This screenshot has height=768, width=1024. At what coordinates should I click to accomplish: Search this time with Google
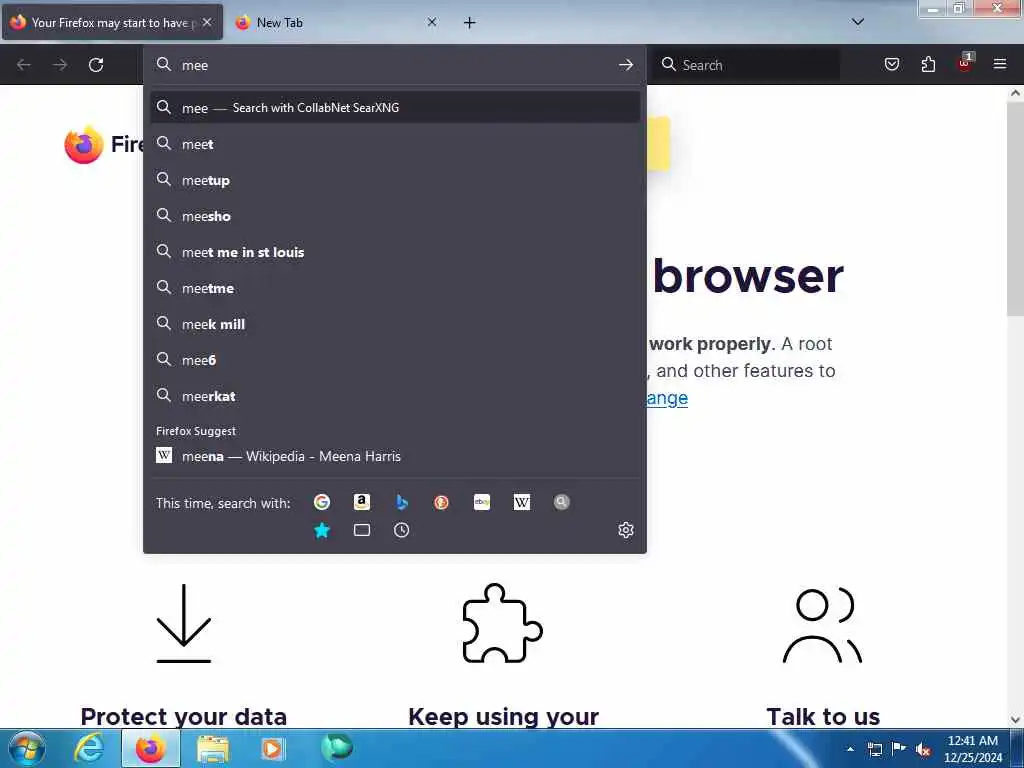(321, 502)
